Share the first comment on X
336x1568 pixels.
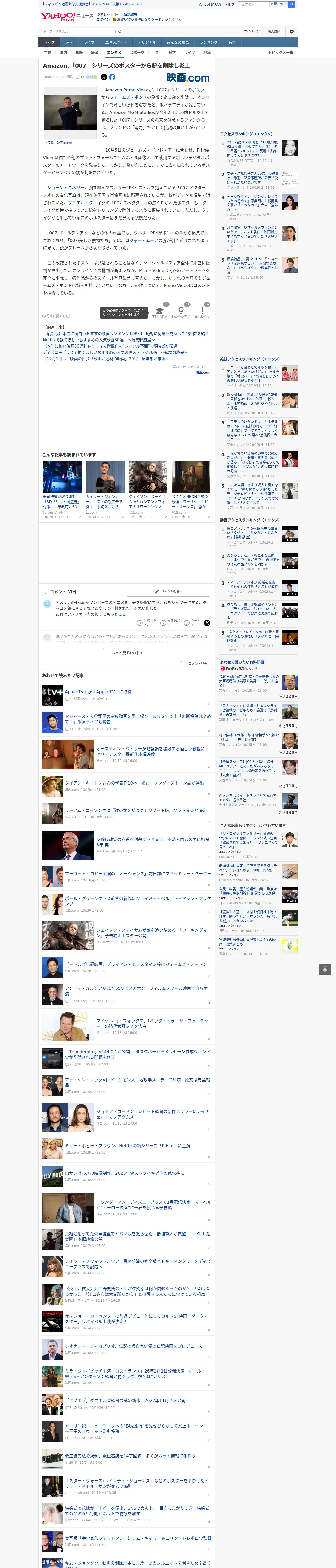tap(207, 623)
